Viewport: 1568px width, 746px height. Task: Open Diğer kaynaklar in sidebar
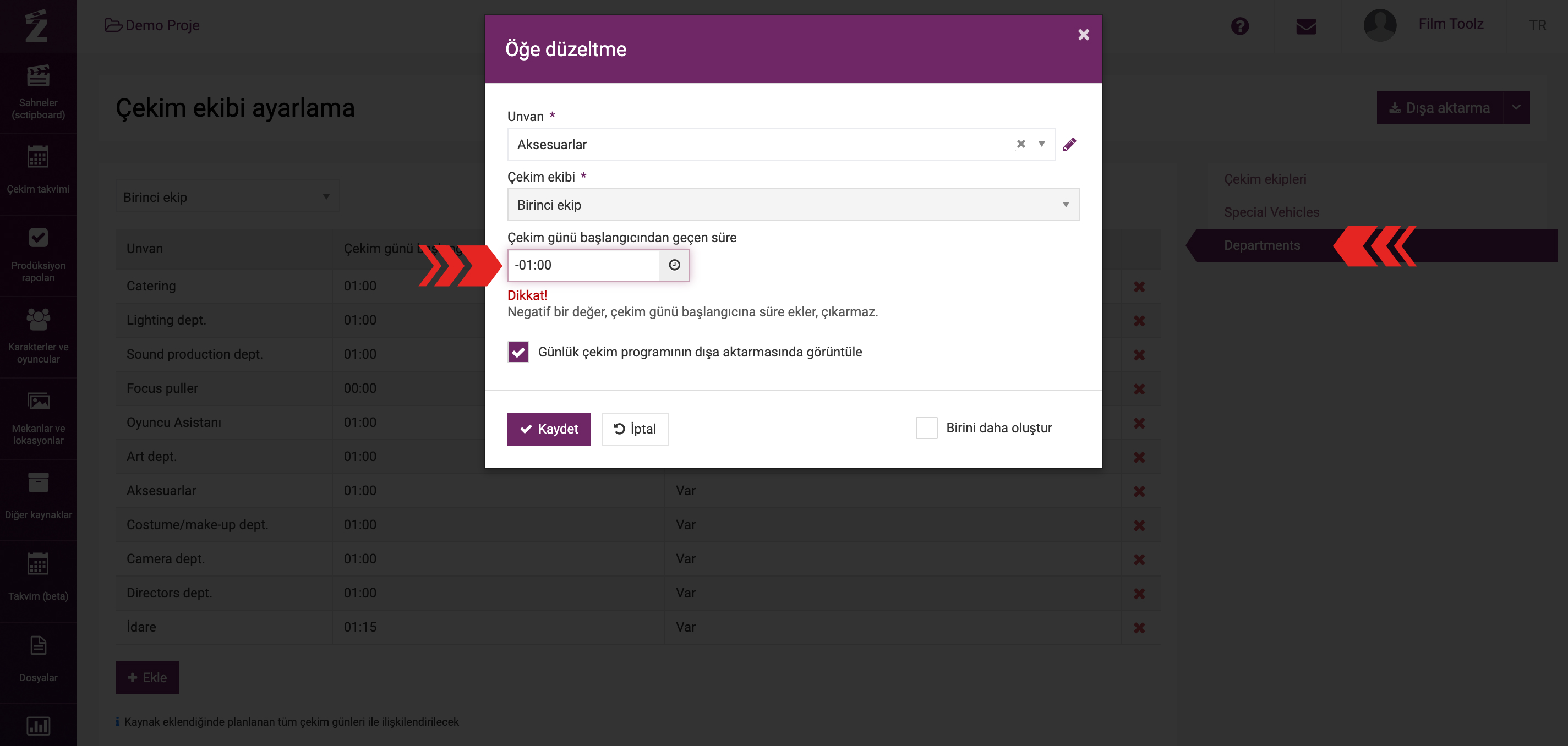[x=39, y=500]
